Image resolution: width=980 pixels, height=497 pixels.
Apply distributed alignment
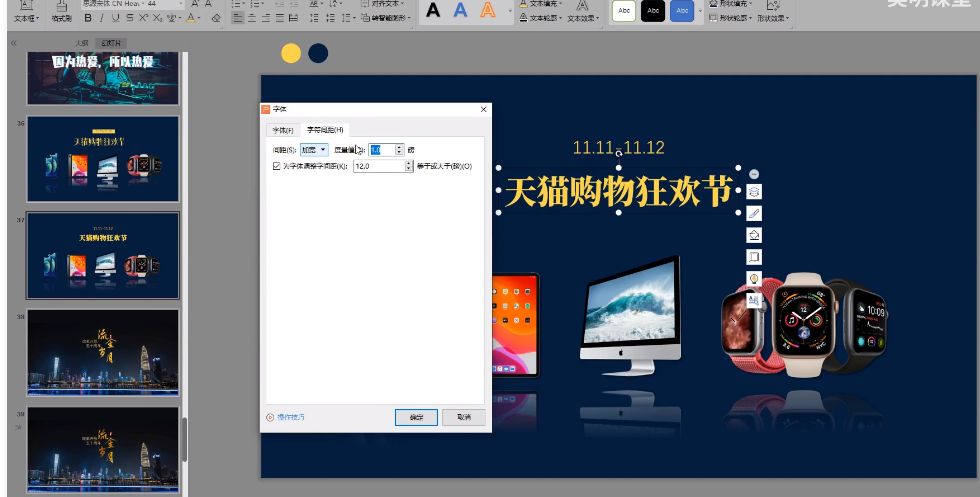(x=293, y=18)
